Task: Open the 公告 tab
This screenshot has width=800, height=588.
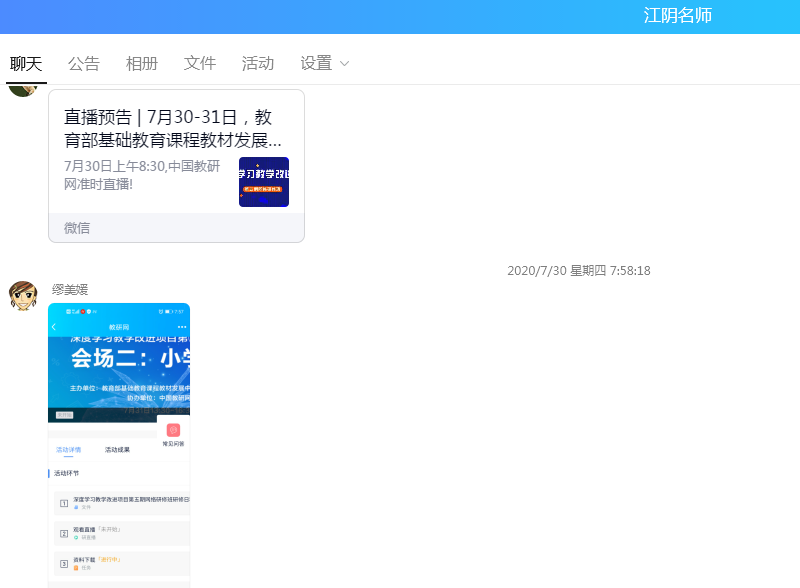Action: pyautogui.click(x=84, y=63)
